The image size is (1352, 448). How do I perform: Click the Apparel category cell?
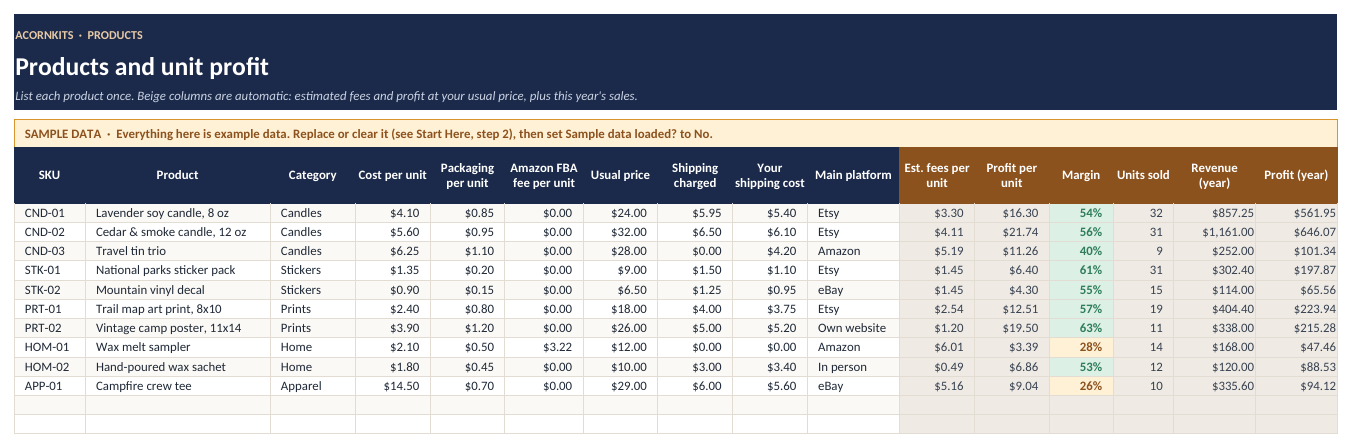pos(313,385)
